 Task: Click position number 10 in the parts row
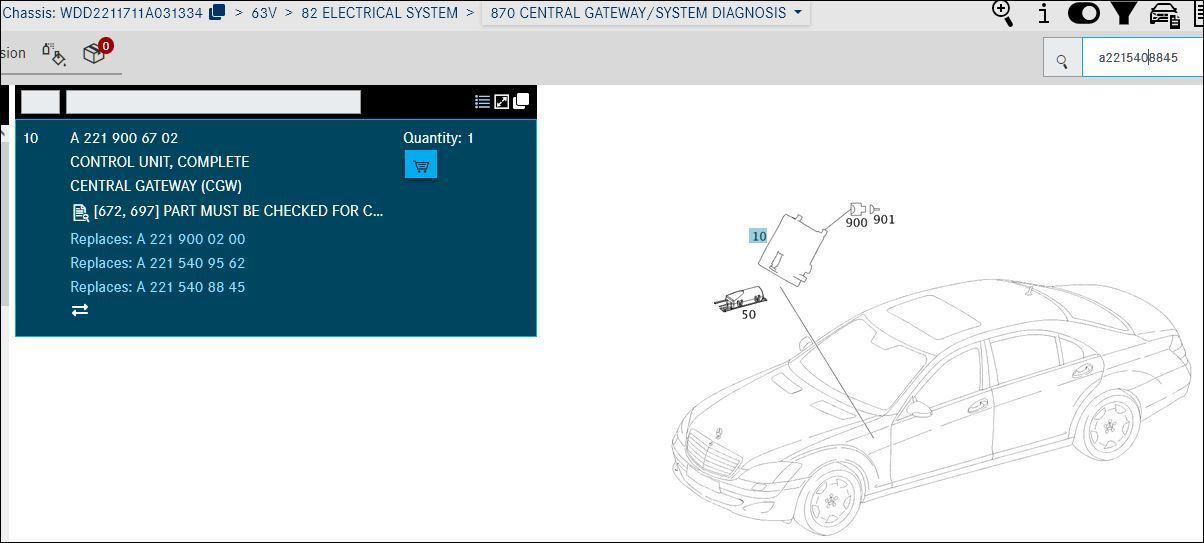(x=31, y=138)
